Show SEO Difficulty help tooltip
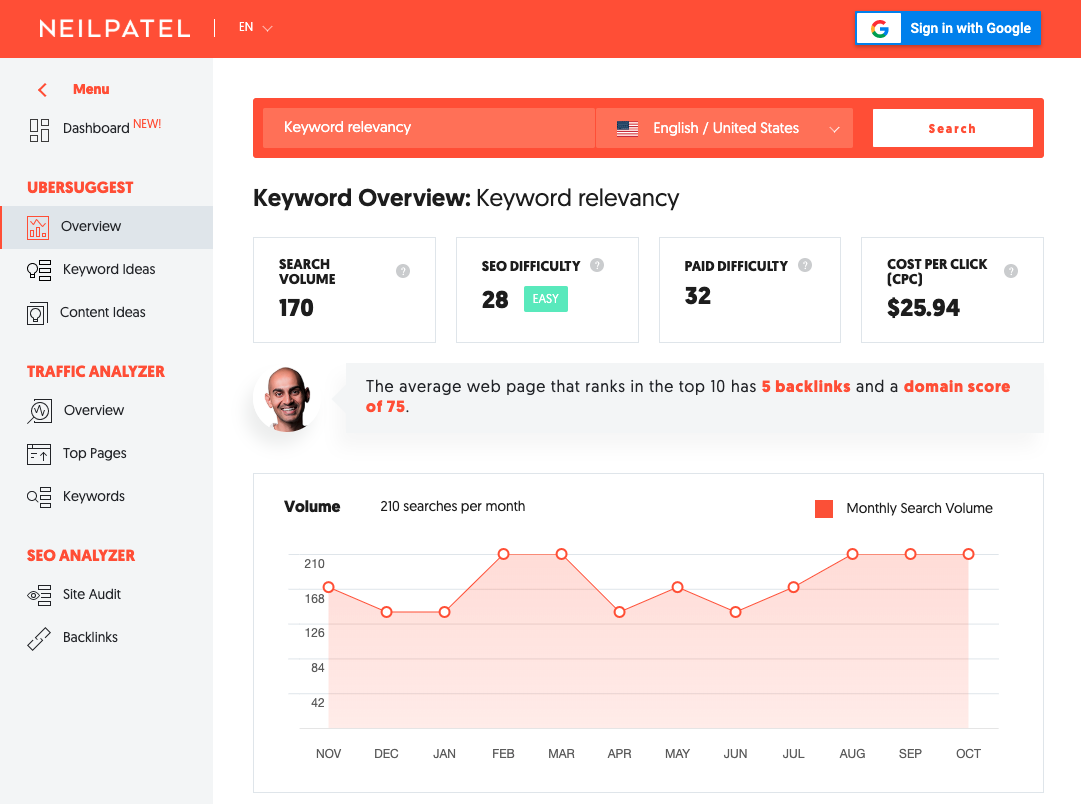The image size is (1081, 804). pyautogui.click(x=597, y=265)
